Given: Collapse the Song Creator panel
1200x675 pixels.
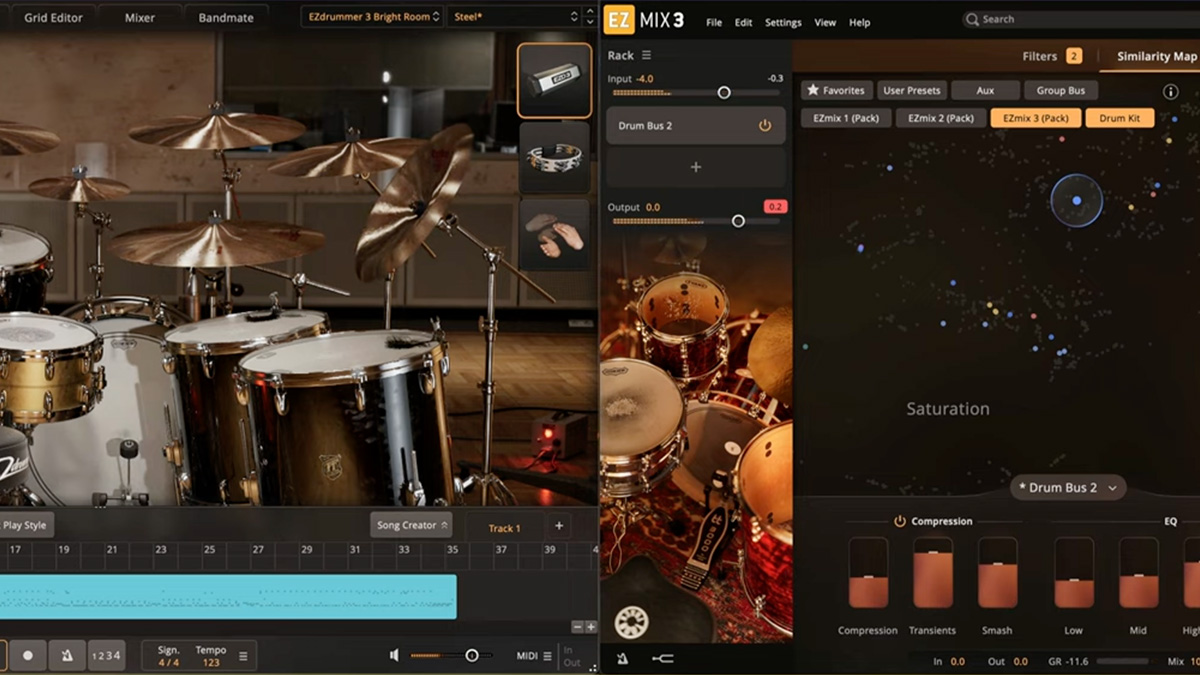Looking at the screenshot, I should pos(411,525).
